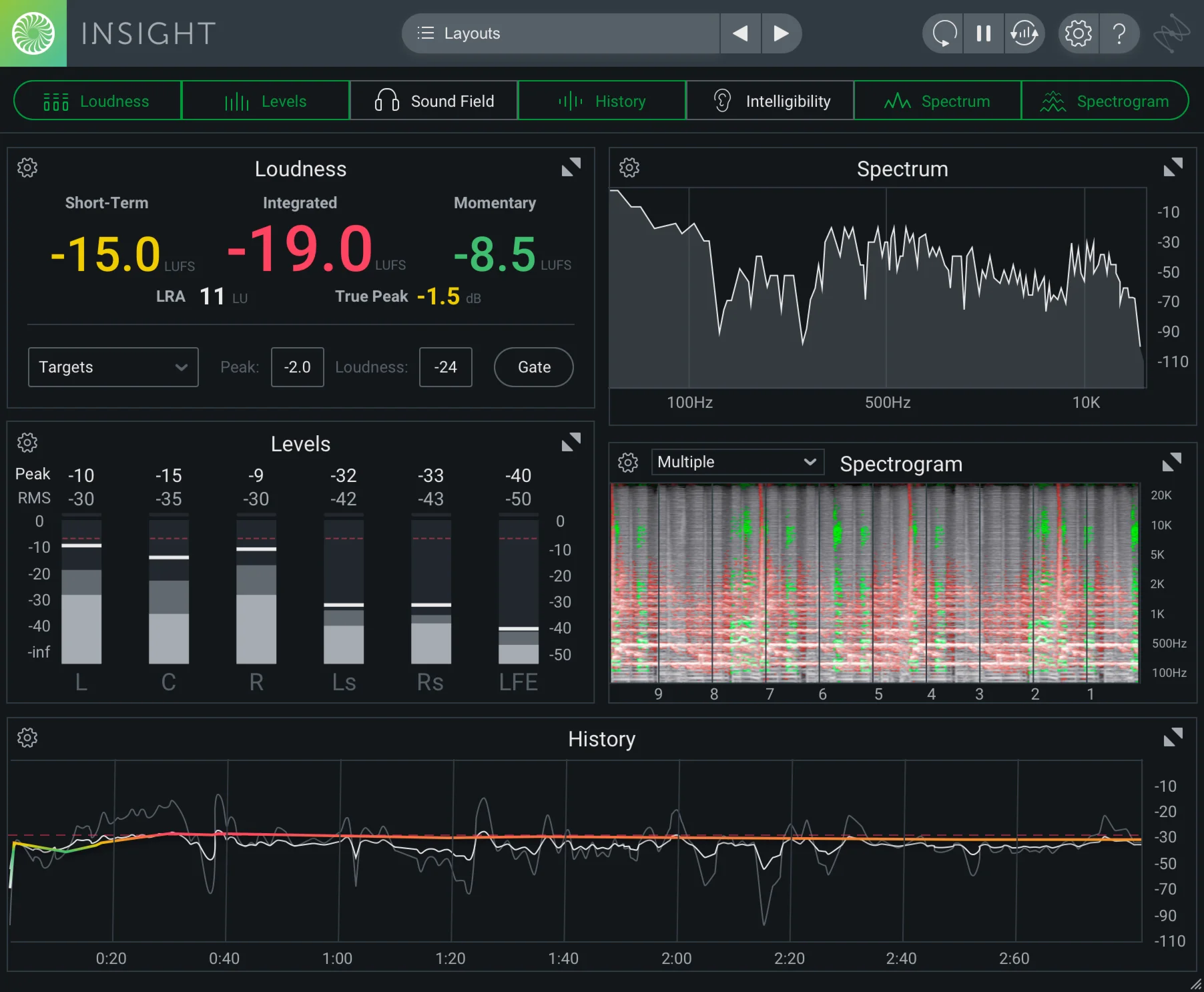Image resolution: width=1204 pixels, height=992 pixels.
Task: Open the Targets dropdown
Action: (113, 366)
